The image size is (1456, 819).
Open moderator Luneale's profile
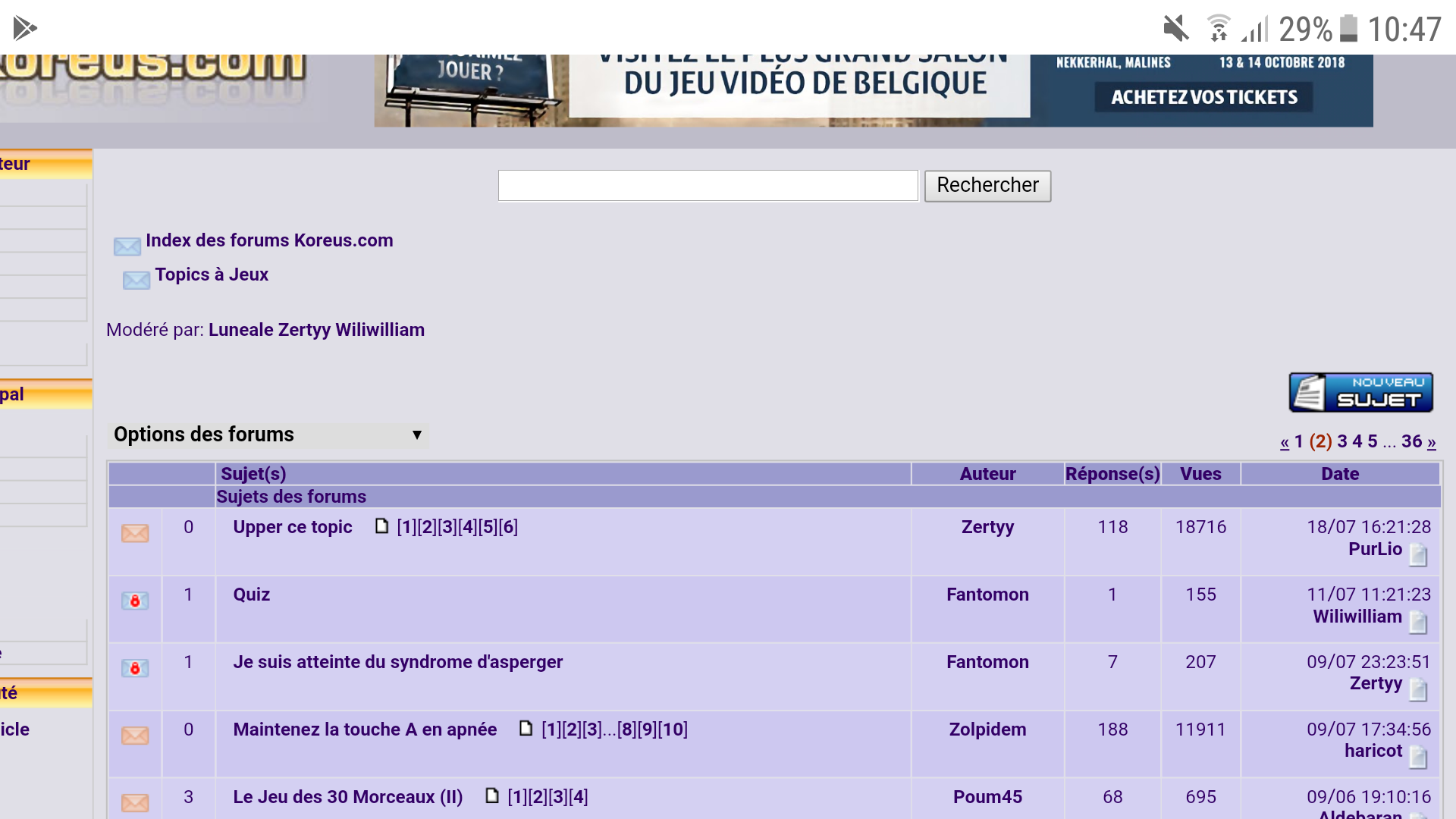(240, 330)
